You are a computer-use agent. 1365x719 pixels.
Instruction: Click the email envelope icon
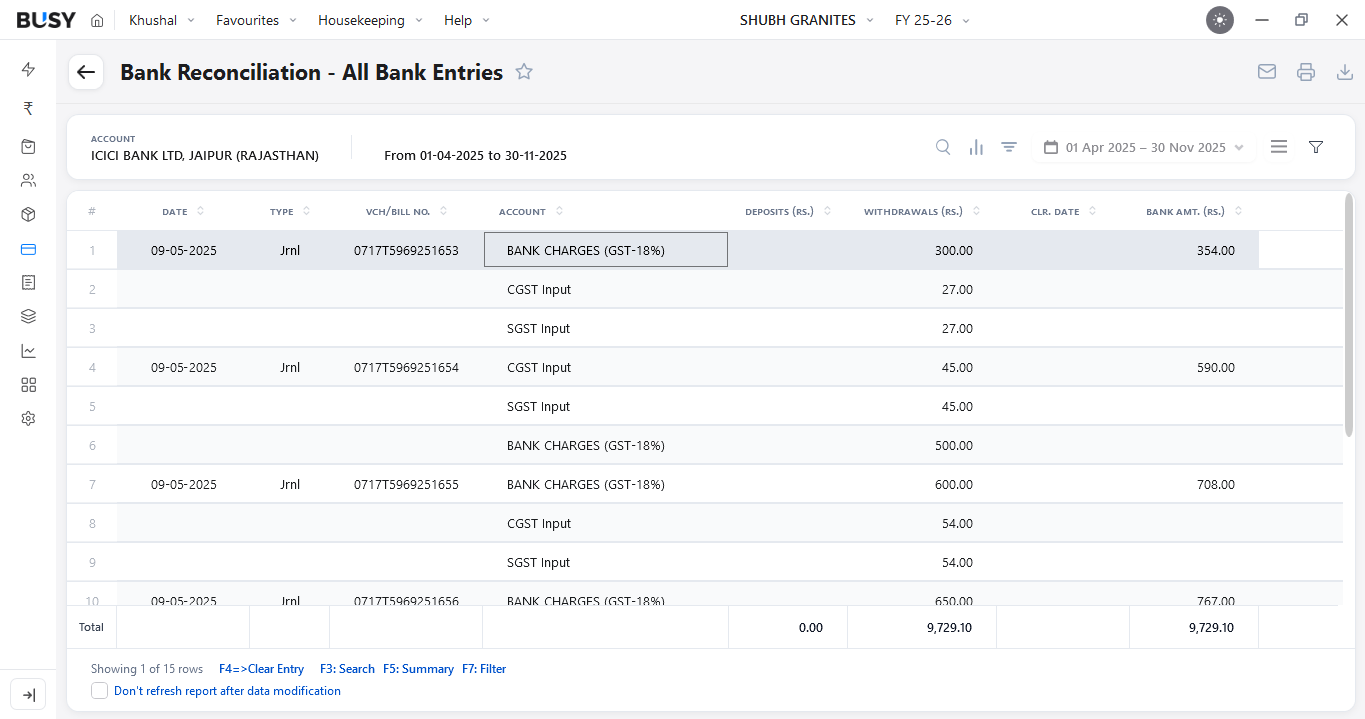[x=1267, y=72]
